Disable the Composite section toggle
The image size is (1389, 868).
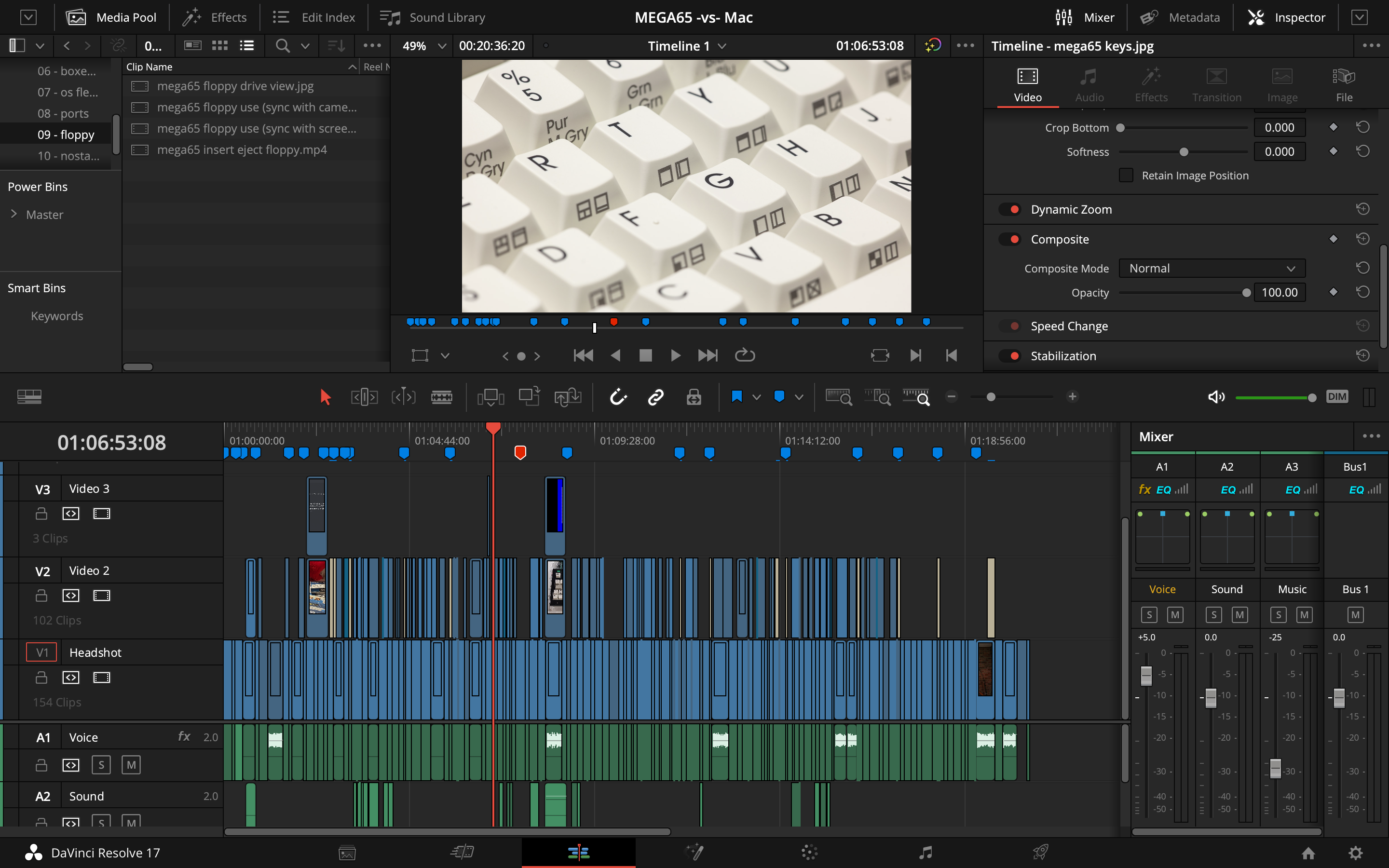click(1010, 239)
